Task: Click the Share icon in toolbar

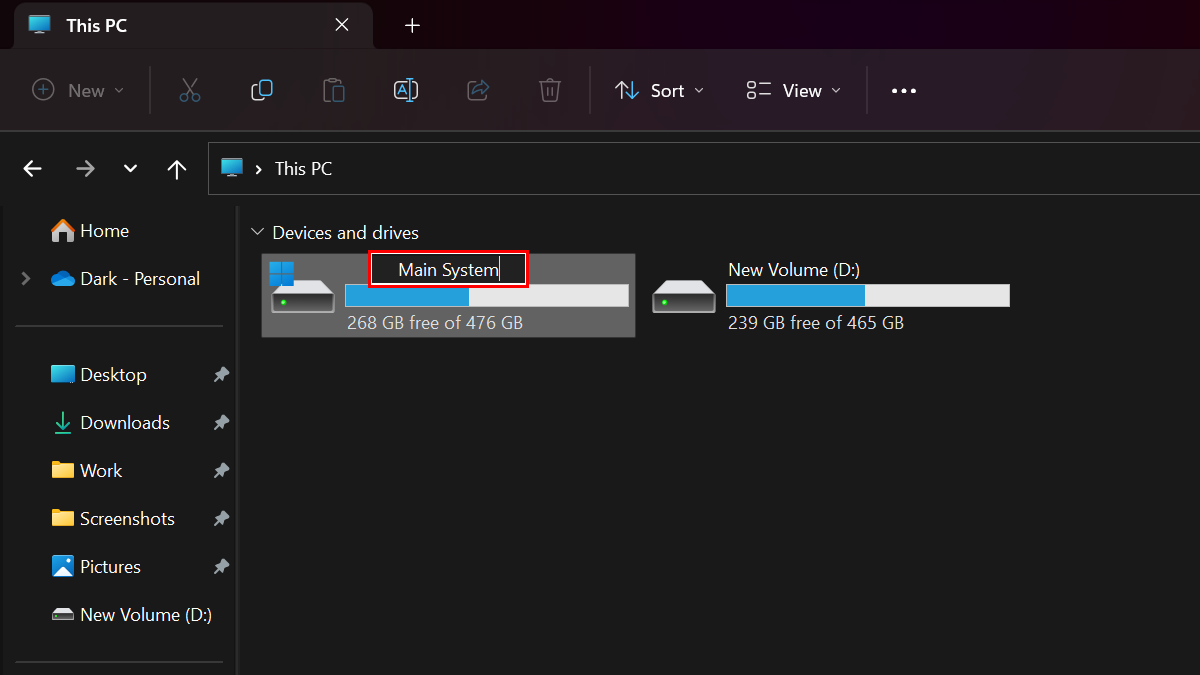Action: tap(478, 91)
